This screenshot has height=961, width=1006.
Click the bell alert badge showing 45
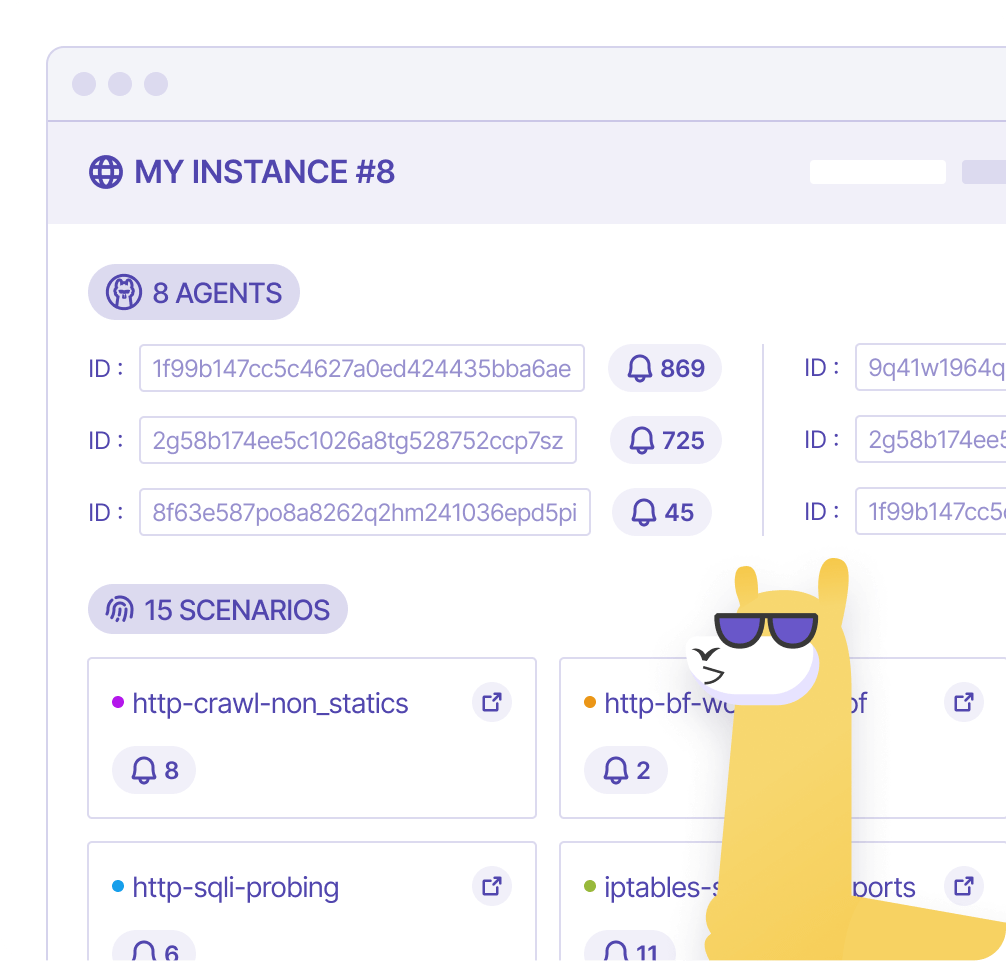point(661,513)
